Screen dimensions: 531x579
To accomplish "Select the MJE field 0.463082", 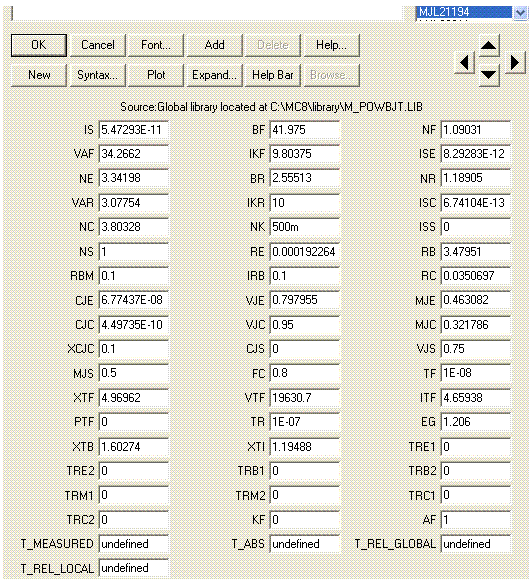I will click(x=476, y=300).
